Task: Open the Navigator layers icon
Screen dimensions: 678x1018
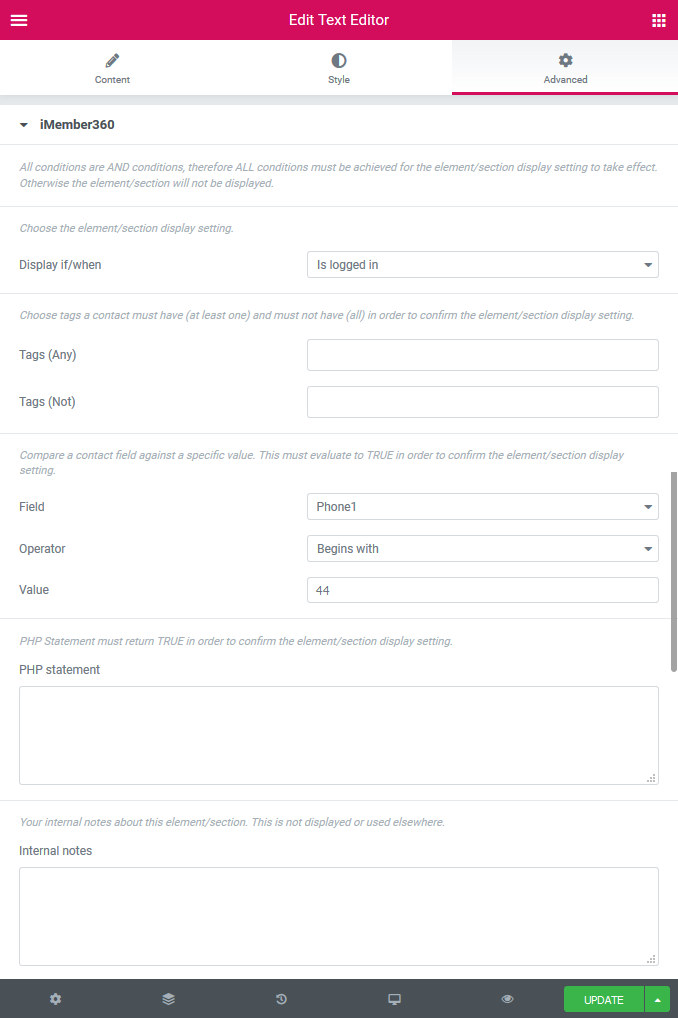Action: (168, 998)
